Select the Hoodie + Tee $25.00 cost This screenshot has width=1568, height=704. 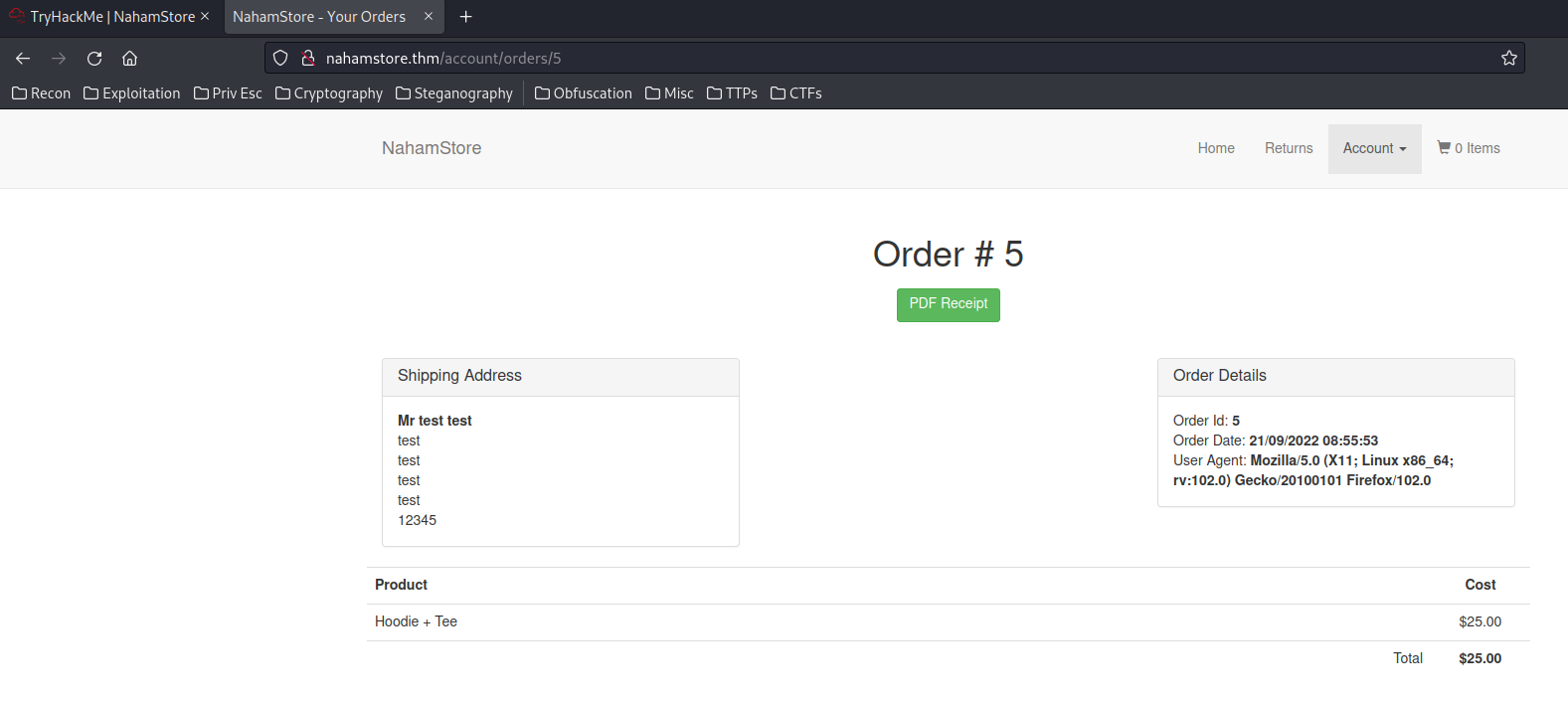(x=1481, y=621)
